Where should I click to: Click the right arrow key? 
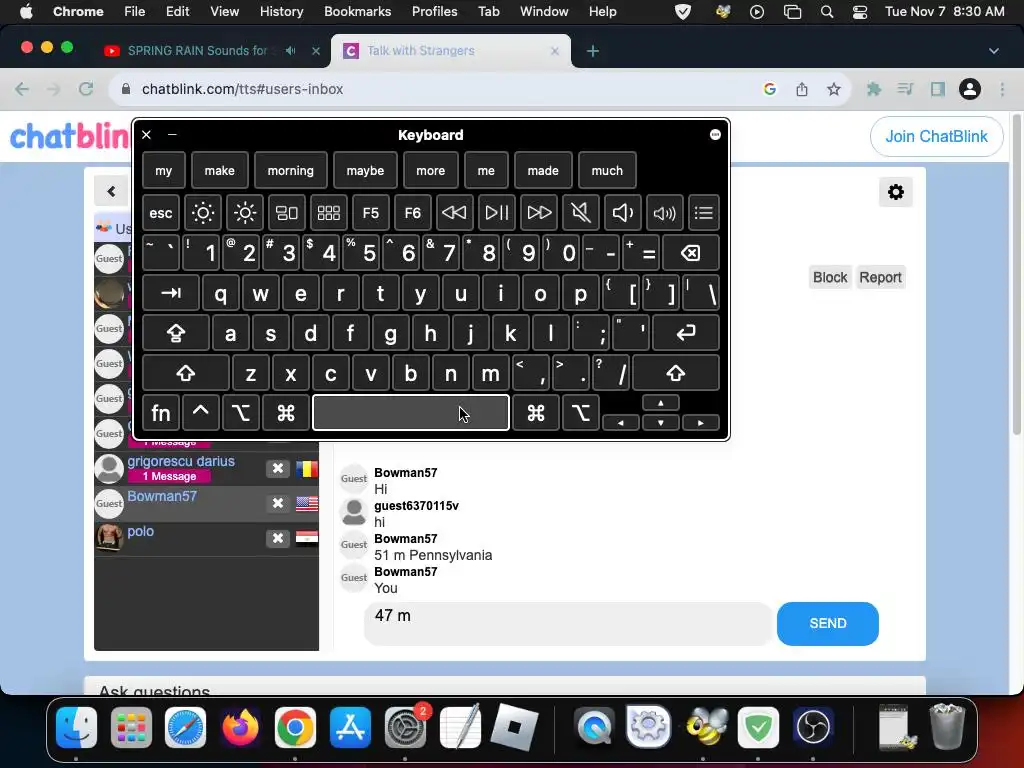(x=701, y=423)
